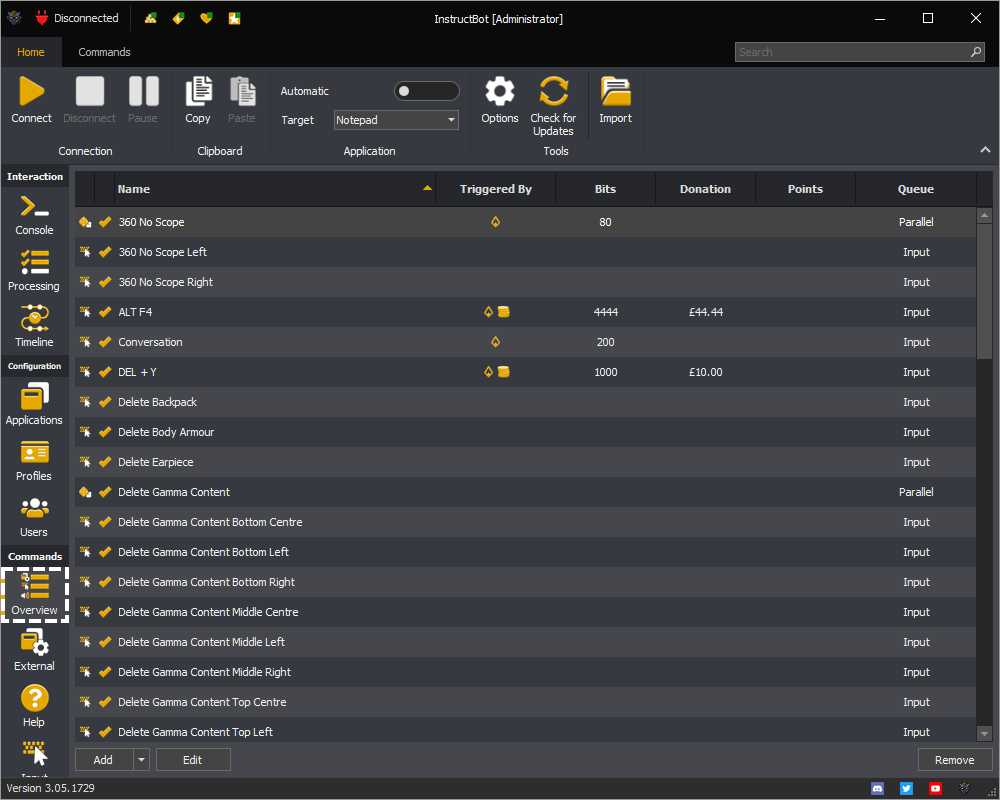The image size is (1000, 800).
Task: Open the Processing sidebar item
Action: (34, 271)
